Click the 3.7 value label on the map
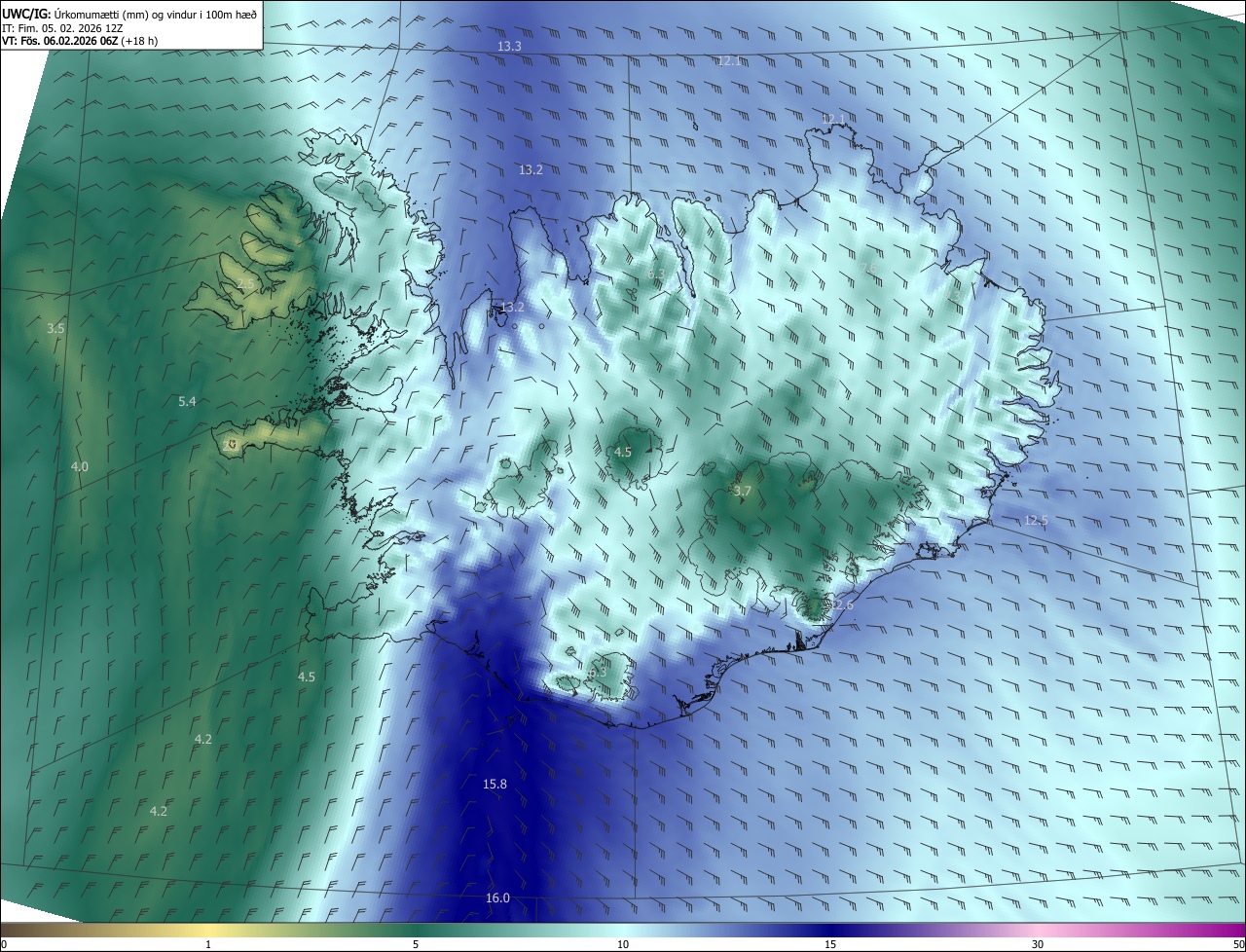Screen dimensions: 1246x952 click(x=742, y=492)
